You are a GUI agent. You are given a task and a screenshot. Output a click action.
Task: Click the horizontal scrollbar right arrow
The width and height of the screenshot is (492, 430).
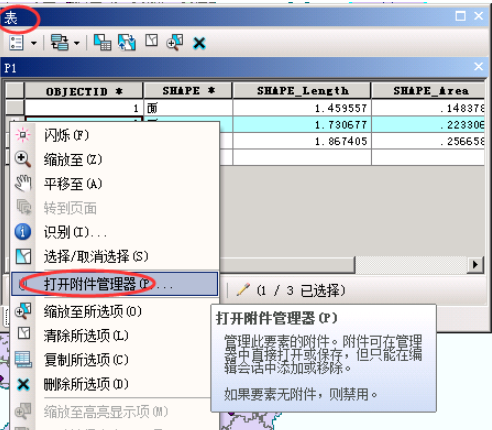point(476,265)
